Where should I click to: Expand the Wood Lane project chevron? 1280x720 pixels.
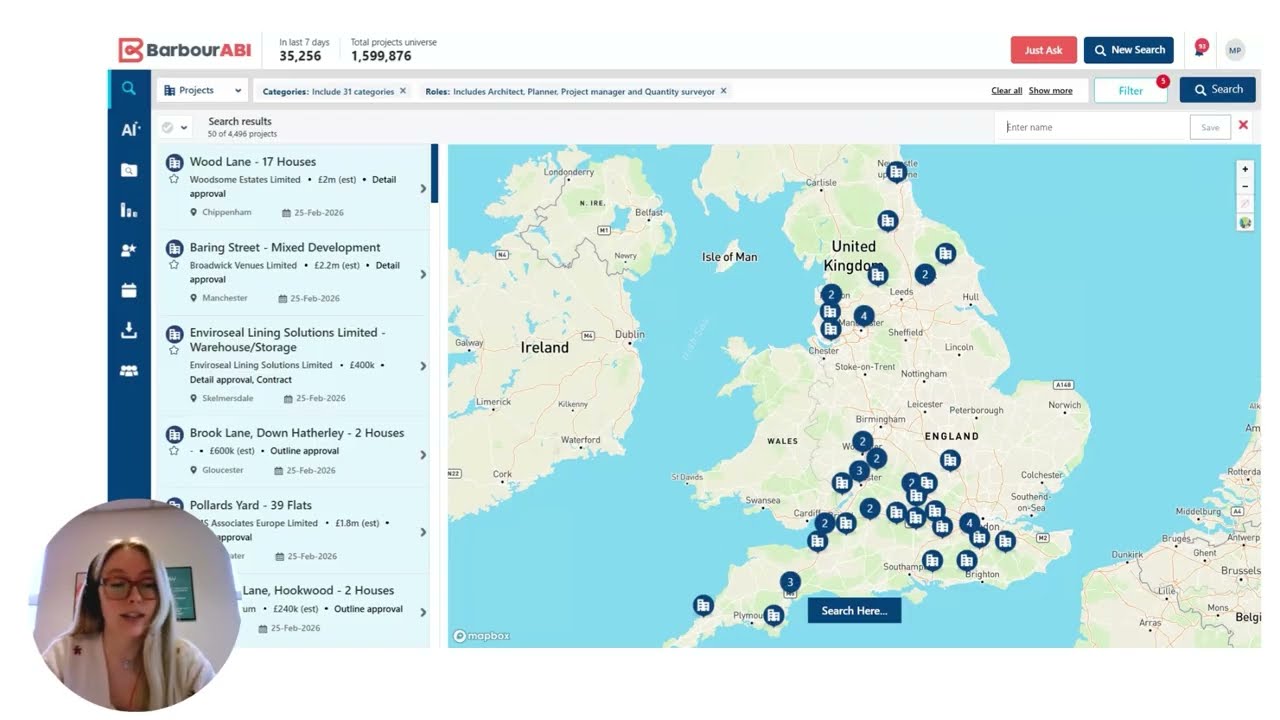point(423,188)
